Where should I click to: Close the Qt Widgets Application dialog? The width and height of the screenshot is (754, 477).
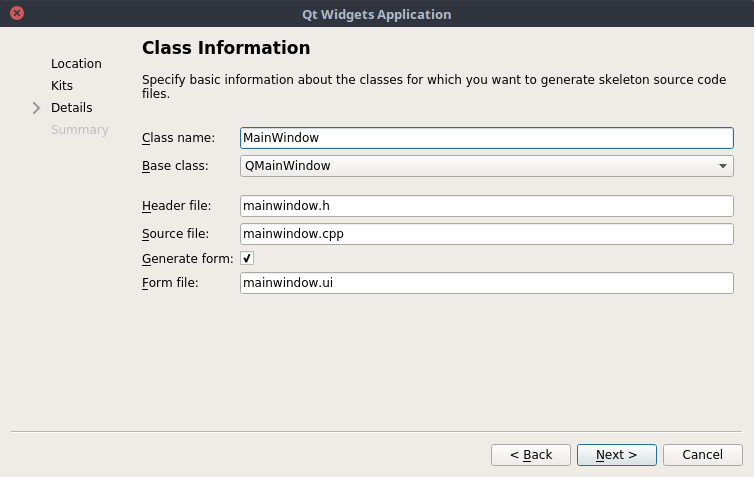pyautogui.click(x=17, y=14)
